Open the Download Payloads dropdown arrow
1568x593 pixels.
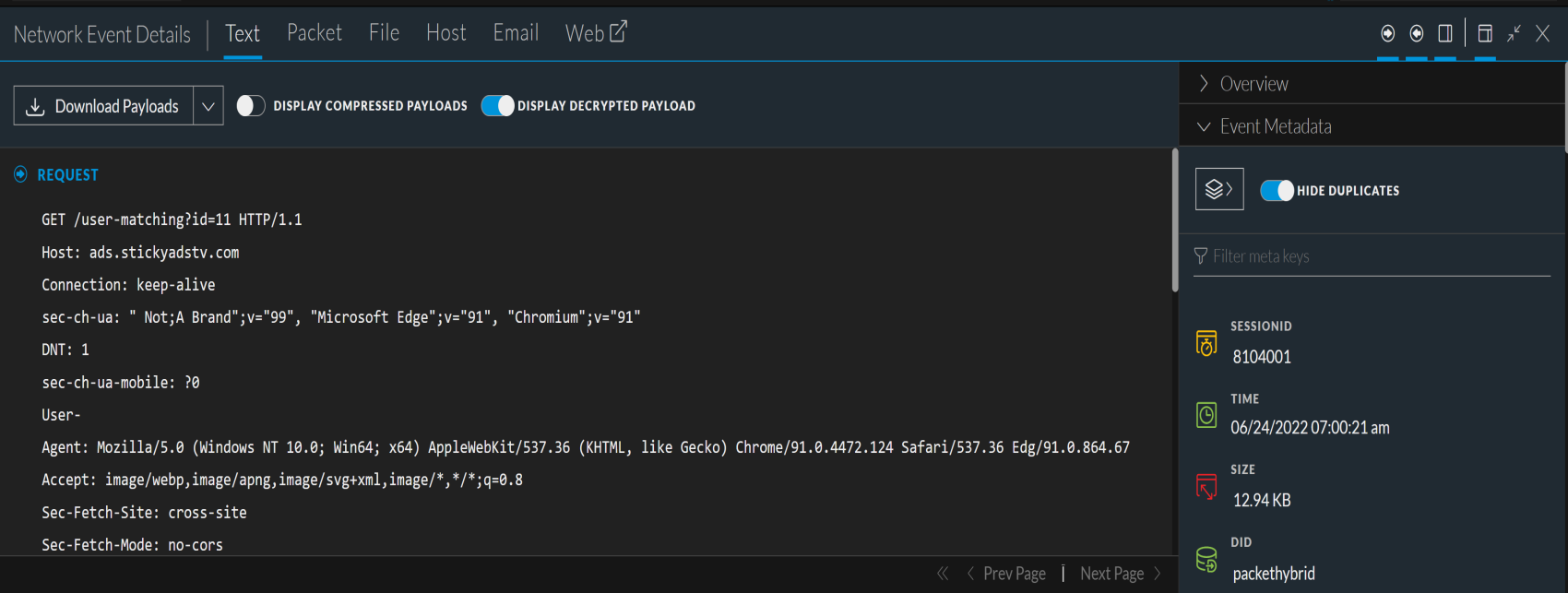[208, 105]
